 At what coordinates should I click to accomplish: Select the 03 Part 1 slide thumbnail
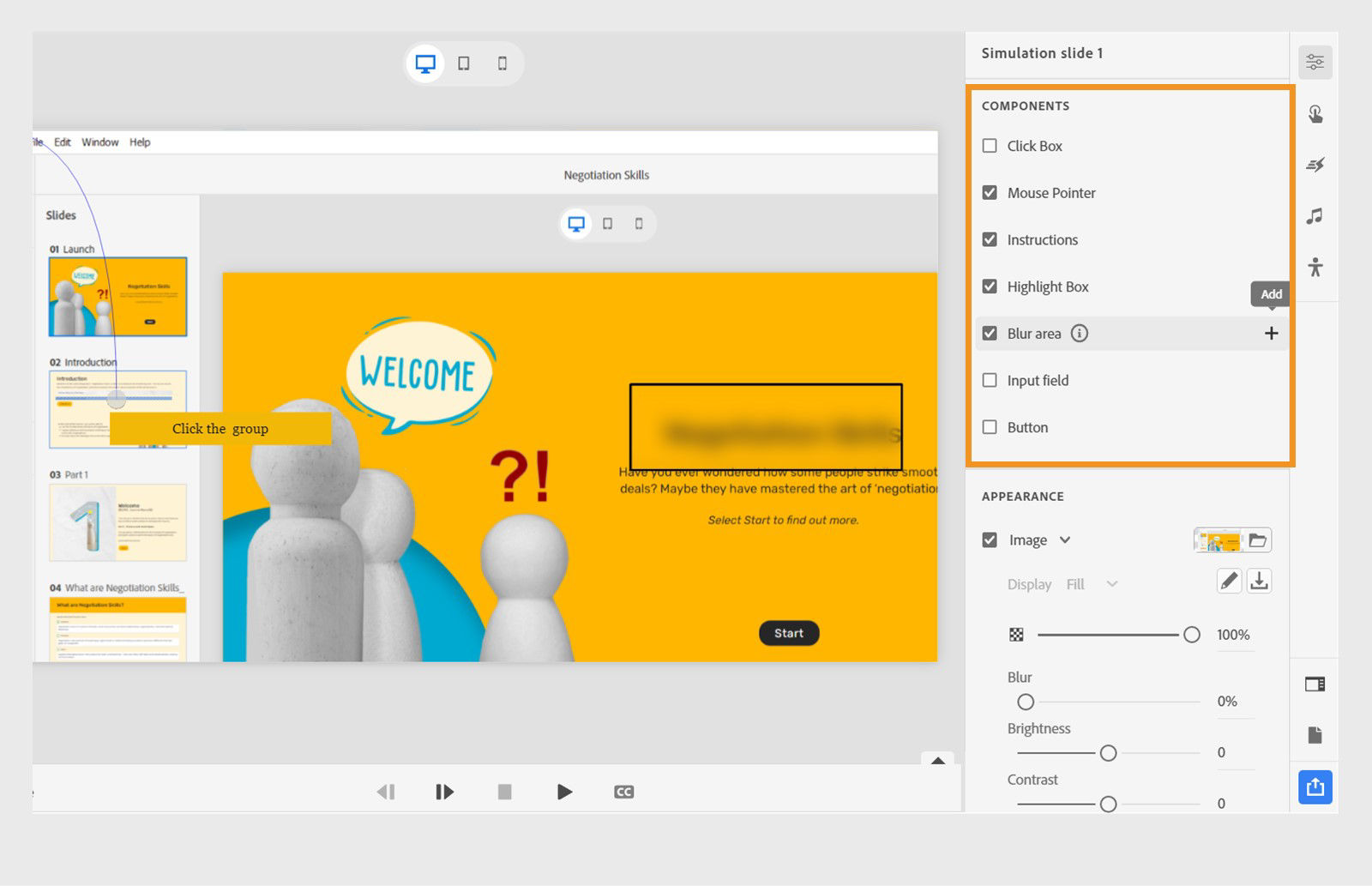117,523
